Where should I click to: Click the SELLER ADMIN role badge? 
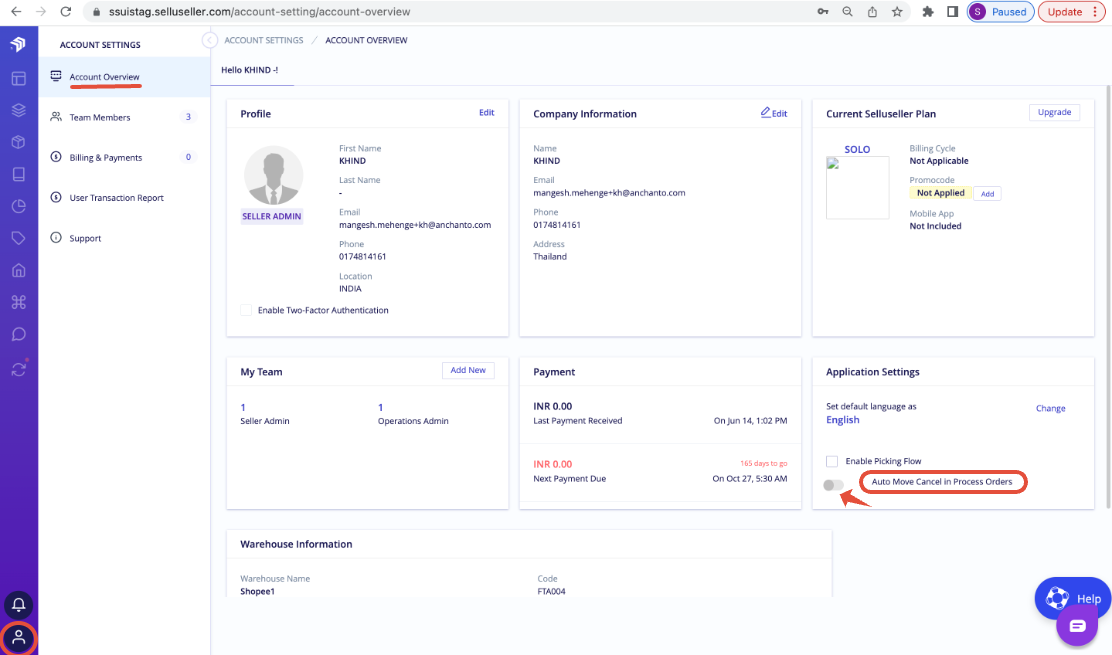point(272,216)
